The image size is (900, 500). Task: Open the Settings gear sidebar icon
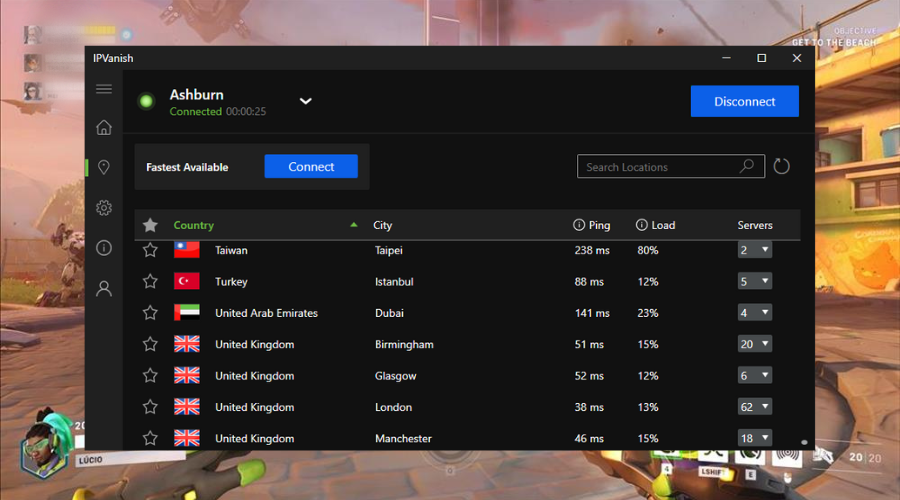tap(104, 208)
